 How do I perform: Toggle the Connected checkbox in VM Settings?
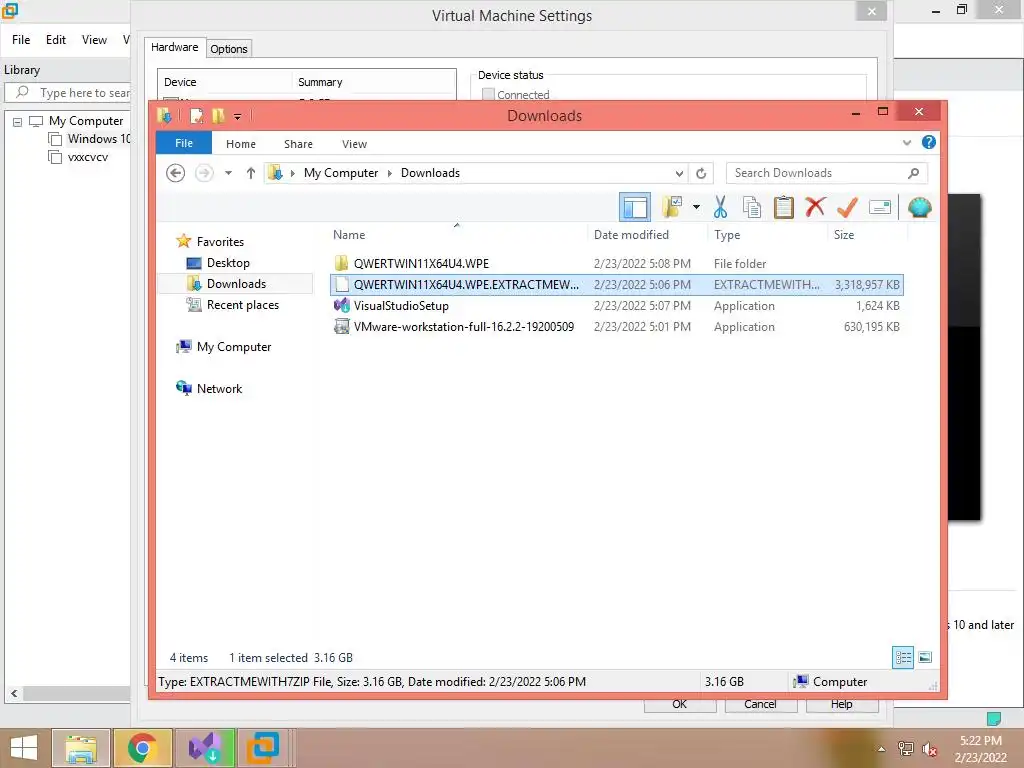(x=488, y=95)
